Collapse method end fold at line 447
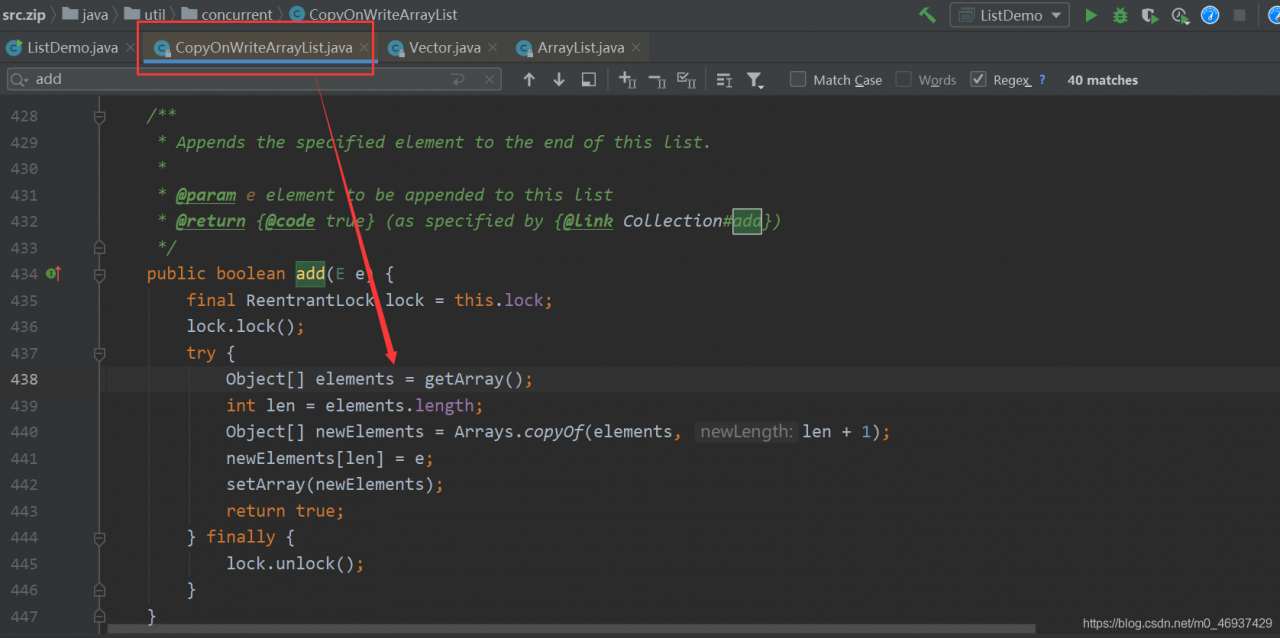The image size is (1280, 638). [99, 616]
